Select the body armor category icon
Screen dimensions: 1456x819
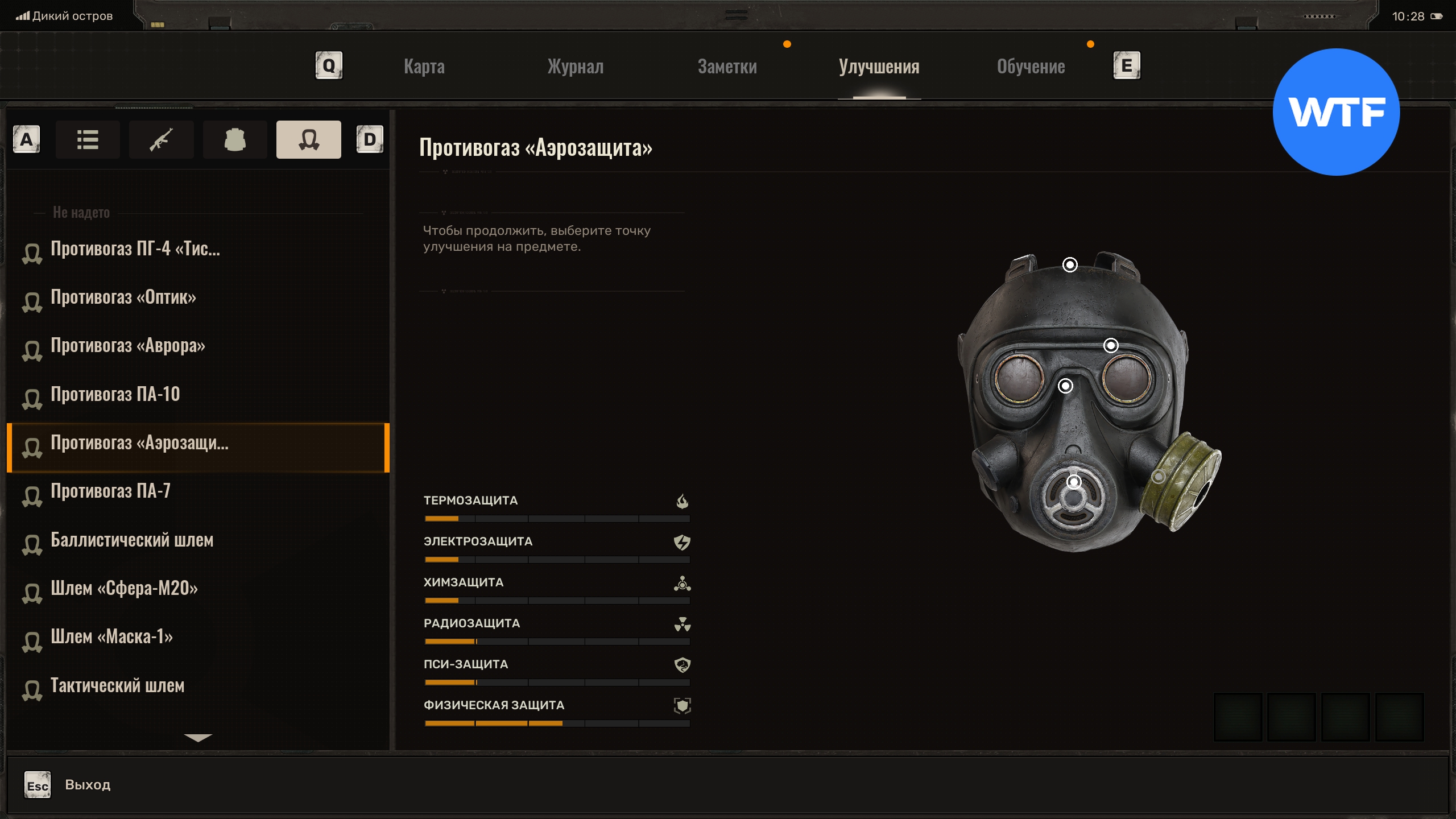coord(234,139)
